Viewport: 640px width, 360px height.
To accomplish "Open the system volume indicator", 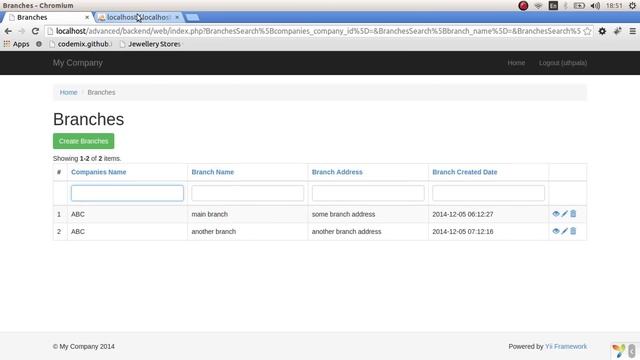I will 595,6.
